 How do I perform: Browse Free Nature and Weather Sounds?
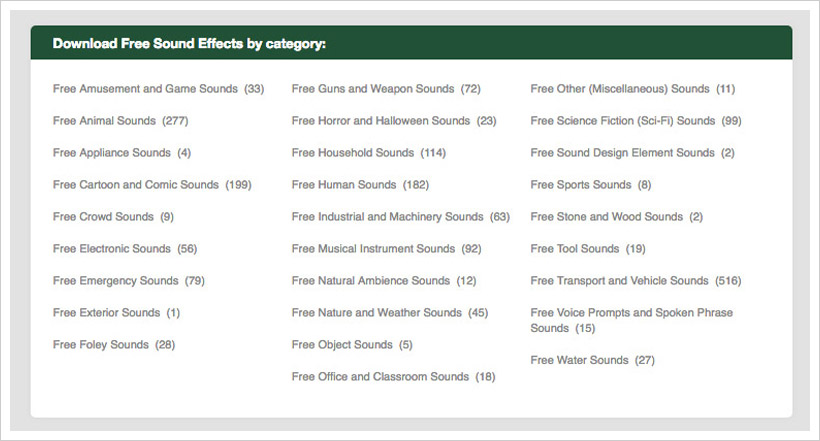pos(377,312)
